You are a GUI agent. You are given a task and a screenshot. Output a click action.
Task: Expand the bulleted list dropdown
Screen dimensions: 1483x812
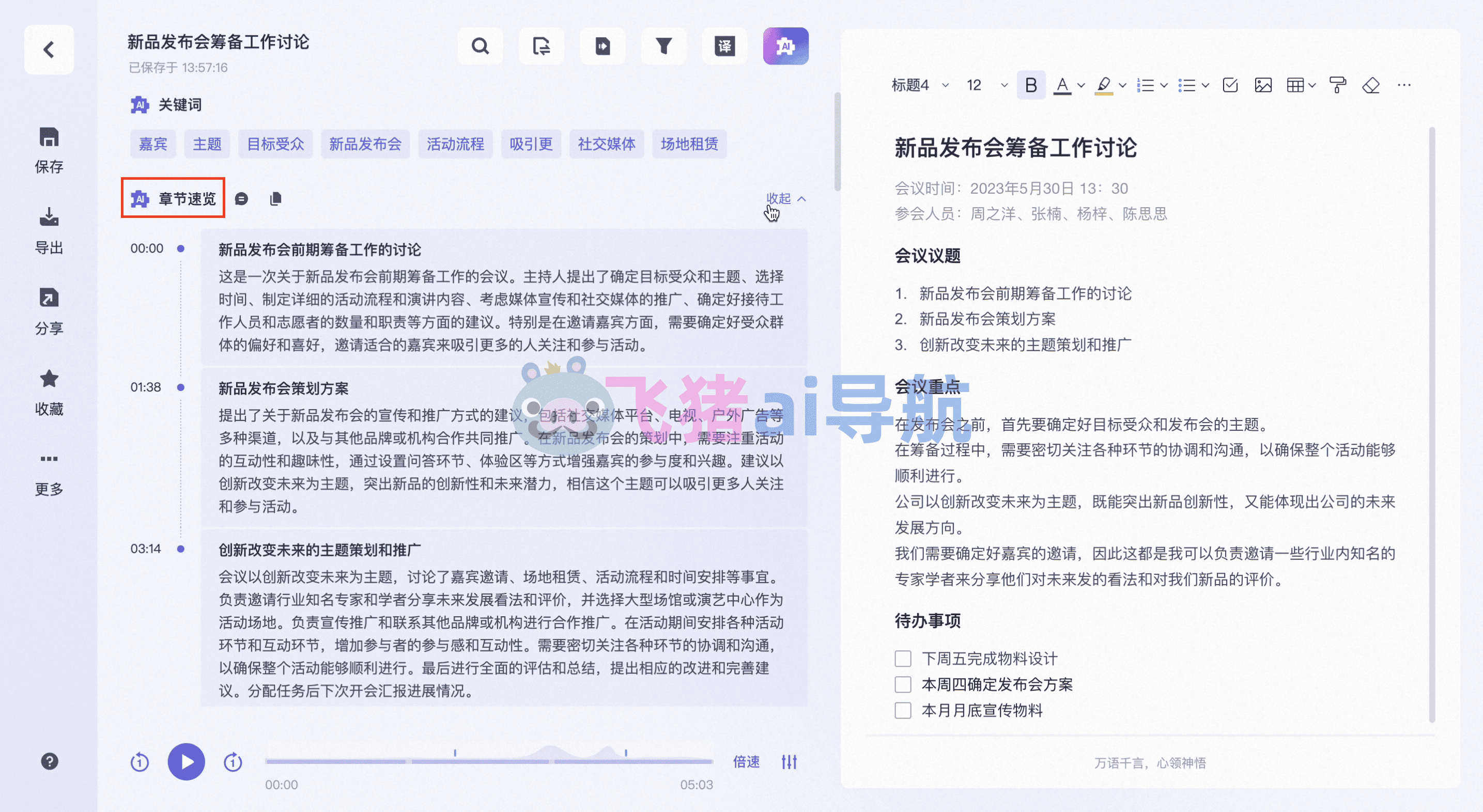1205,85
